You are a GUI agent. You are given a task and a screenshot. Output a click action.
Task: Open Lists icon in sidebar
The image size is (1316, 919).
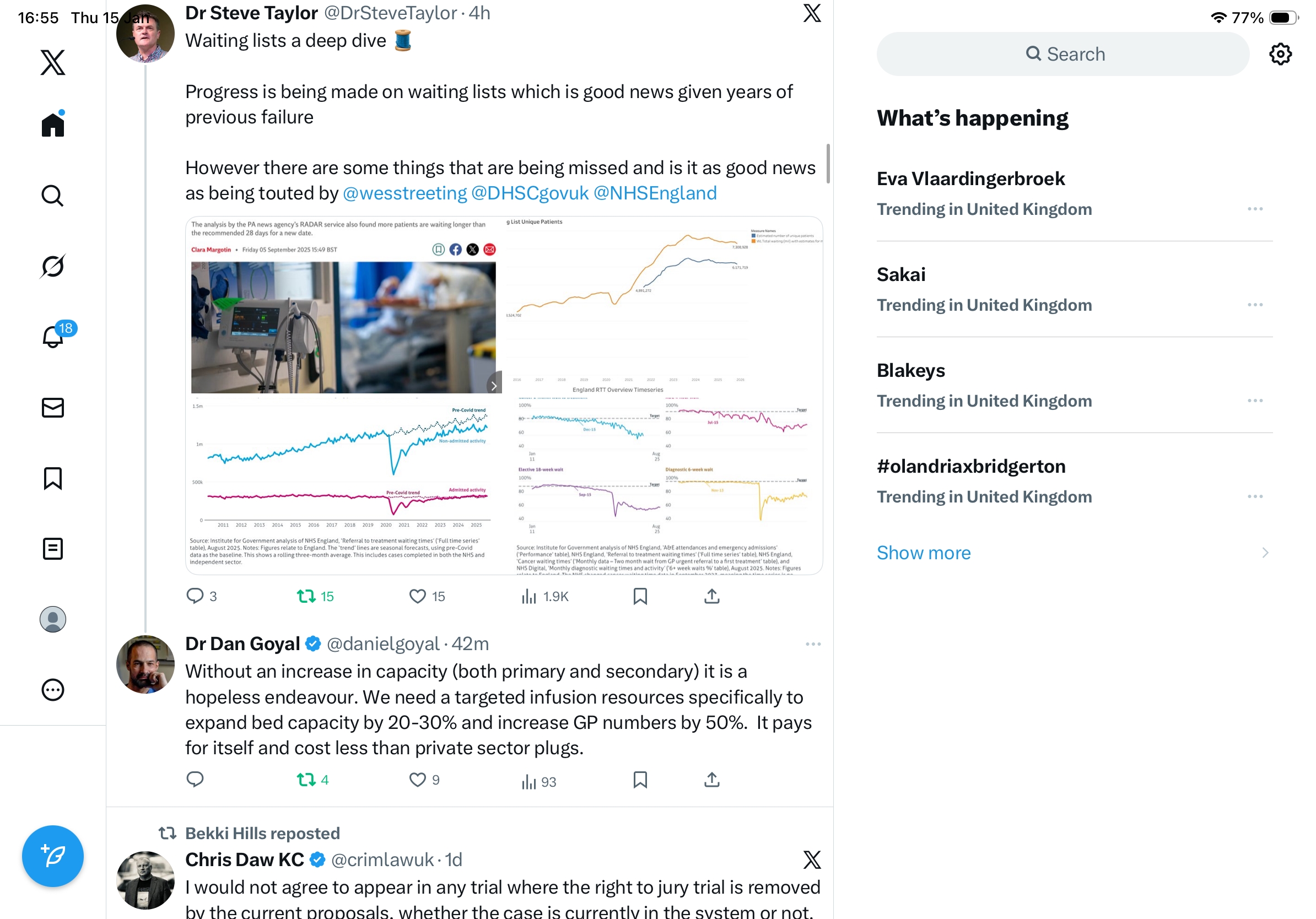53,549
